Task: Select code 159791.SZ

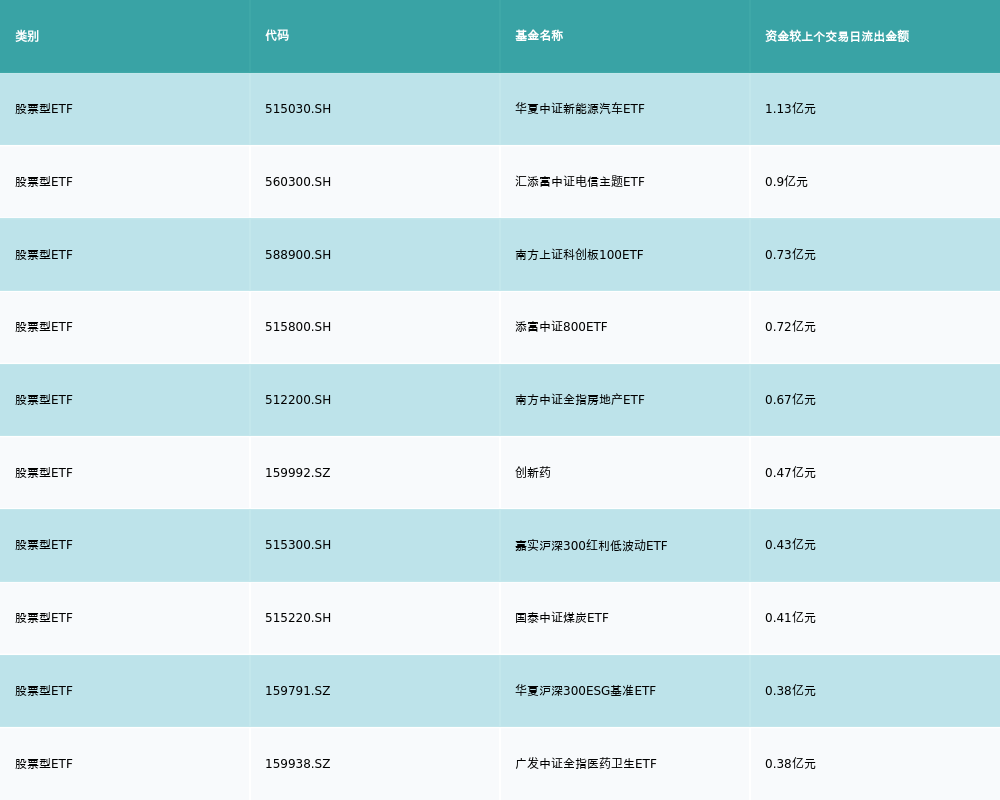Action: point(298,691)
